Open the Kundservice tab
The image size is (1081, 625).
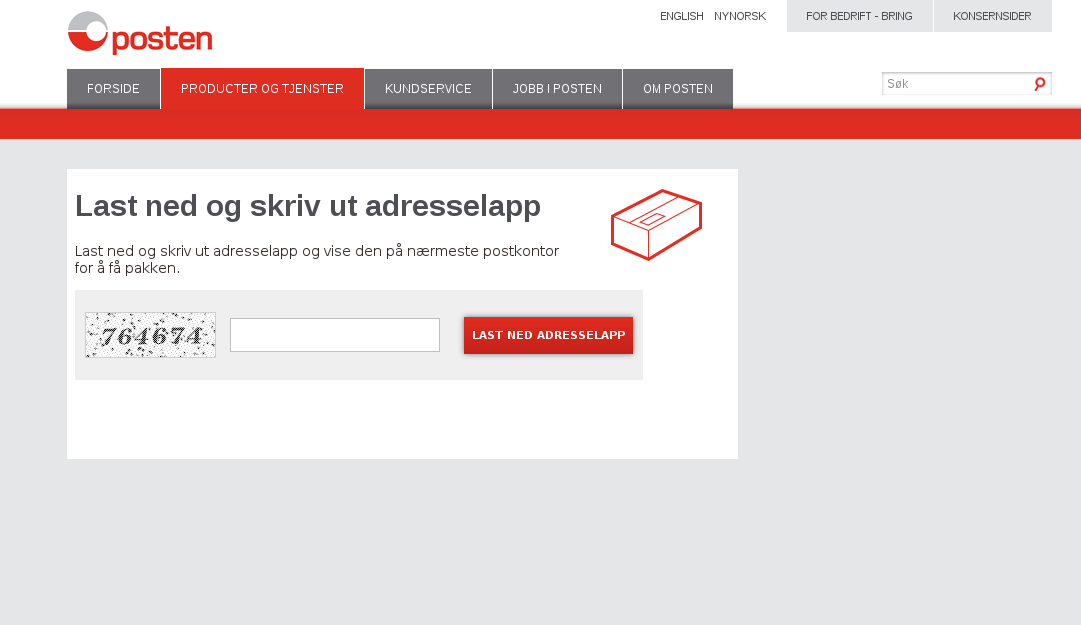[x=428, y=89]
